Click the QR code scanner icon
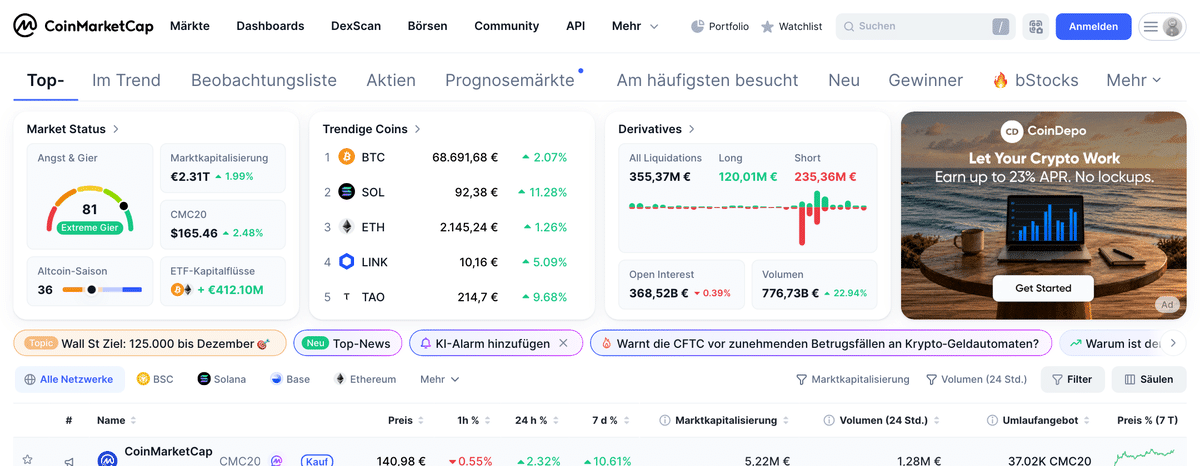Image resolution: width=1200 pixels, height=466 pixels. coord(1035,27)
